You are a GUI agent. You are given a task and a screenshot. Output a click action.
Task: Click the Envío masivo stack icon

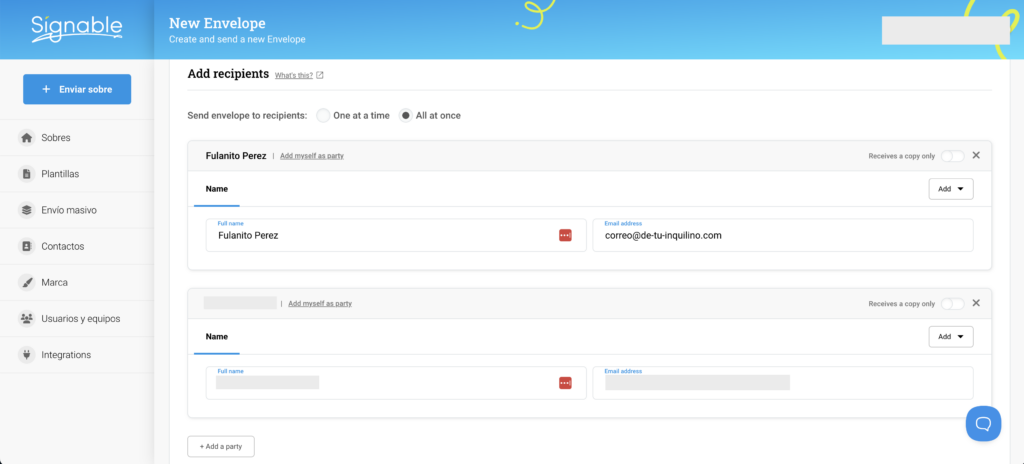[27, 210]
